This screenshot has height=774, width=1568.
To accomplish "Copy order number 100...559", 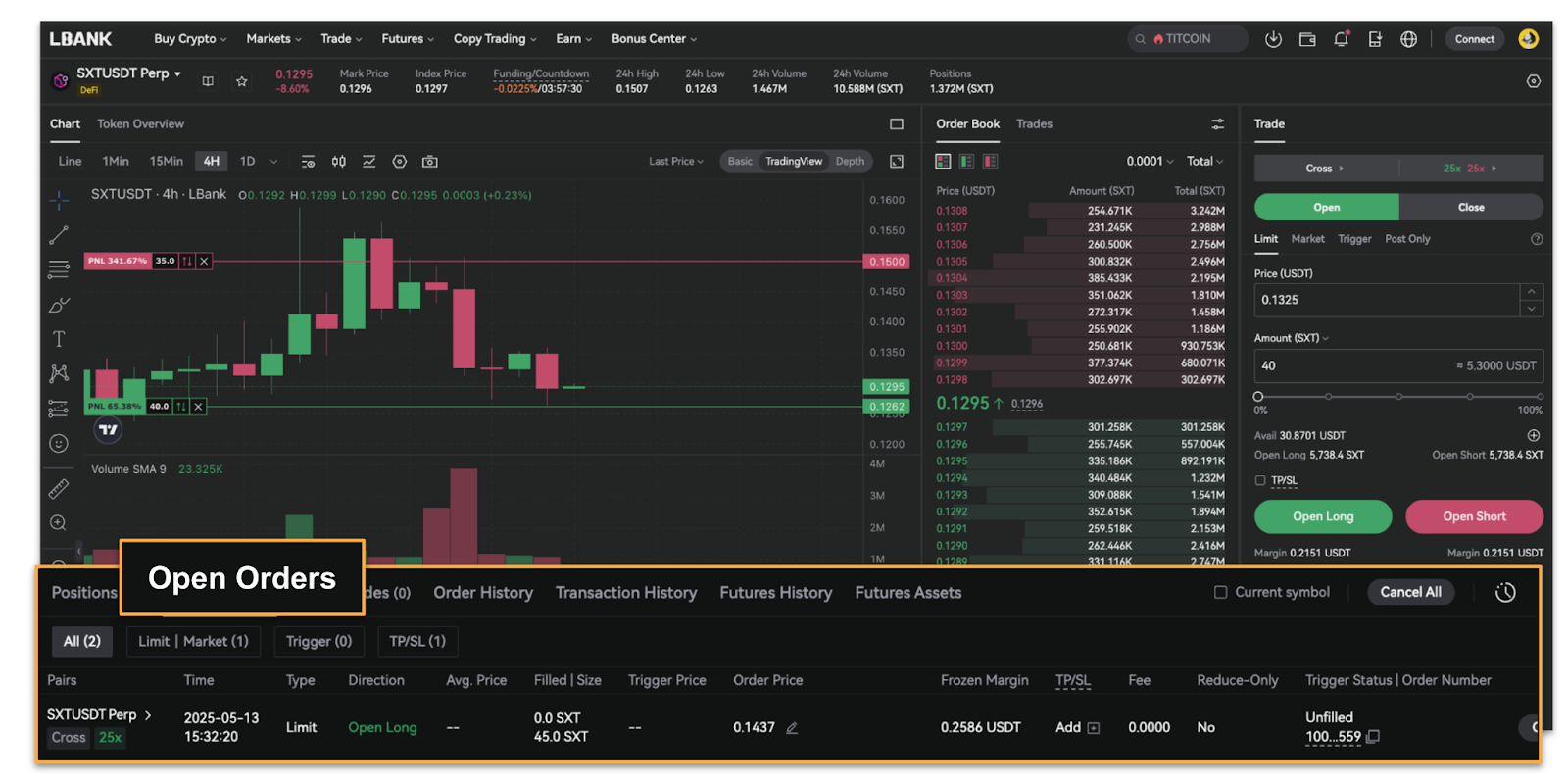I will [x=1373, y=737].
